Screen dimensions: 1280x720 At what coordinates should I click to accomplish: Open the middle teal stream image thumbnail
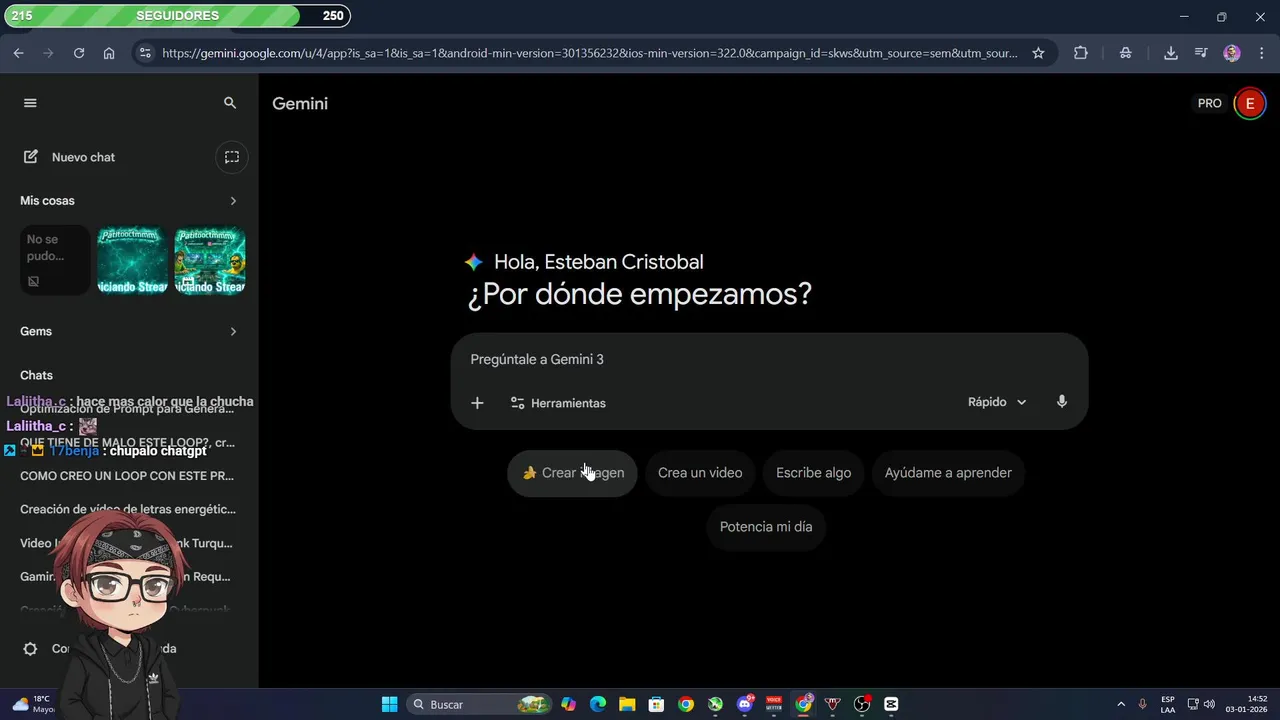(133, 261)
